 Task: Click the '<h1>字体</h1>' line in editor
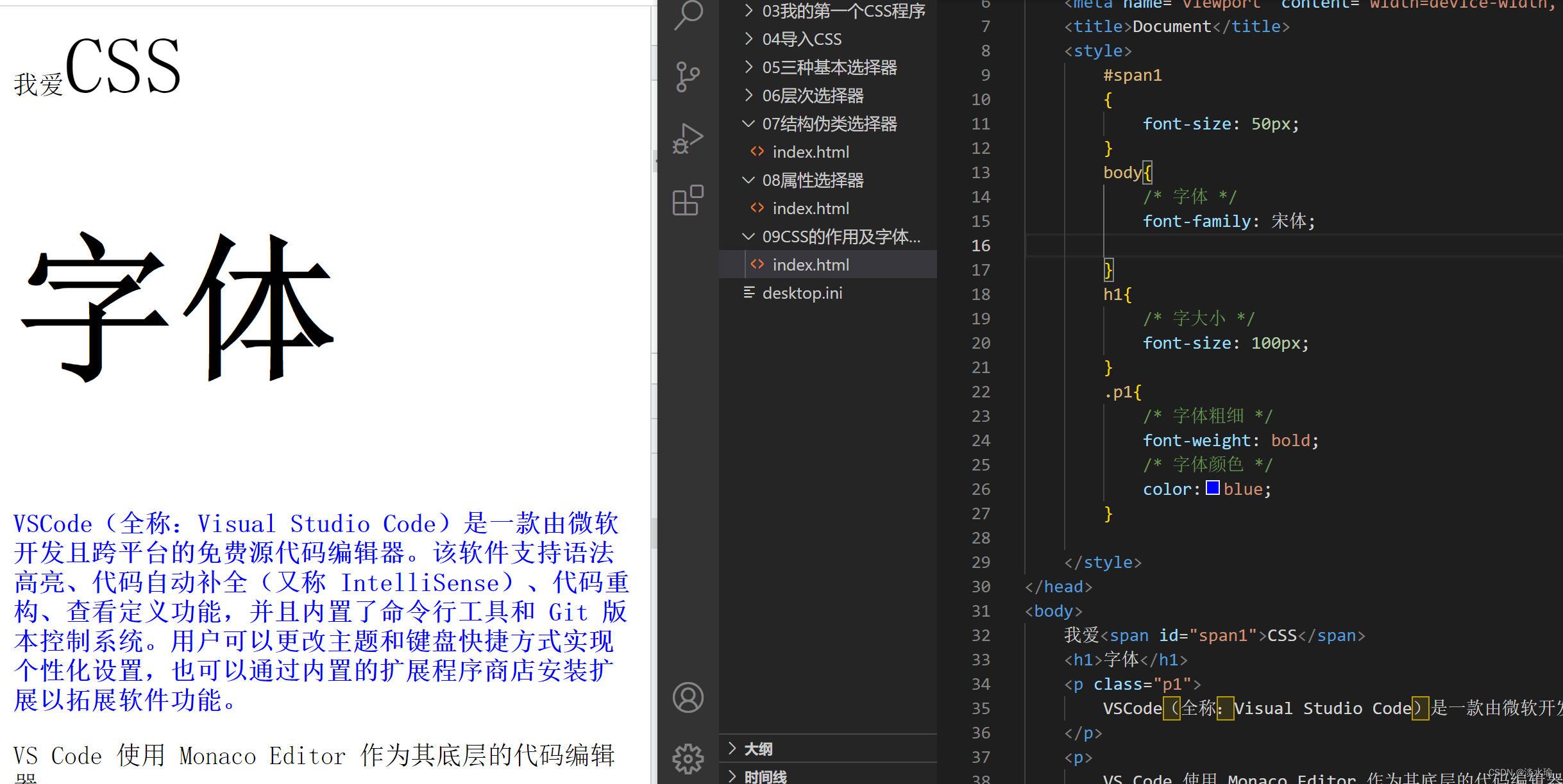[x=1126, y=660]
